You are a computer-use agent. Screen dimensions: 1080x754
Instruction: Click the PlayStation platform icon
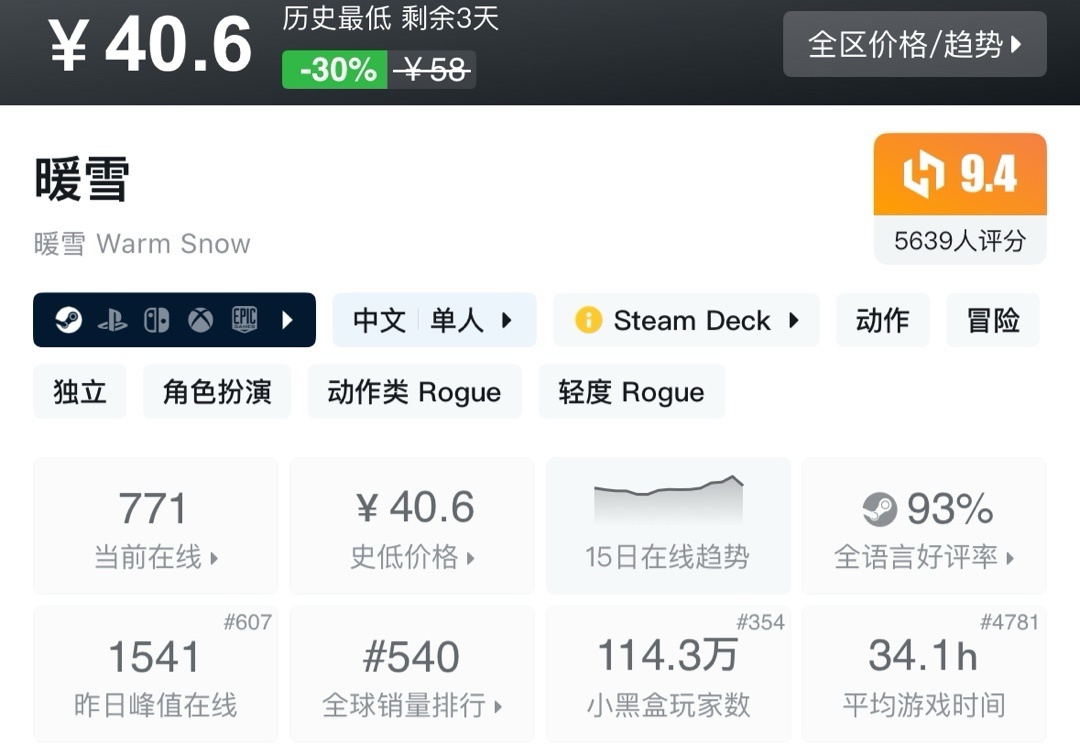coord(112,320)
